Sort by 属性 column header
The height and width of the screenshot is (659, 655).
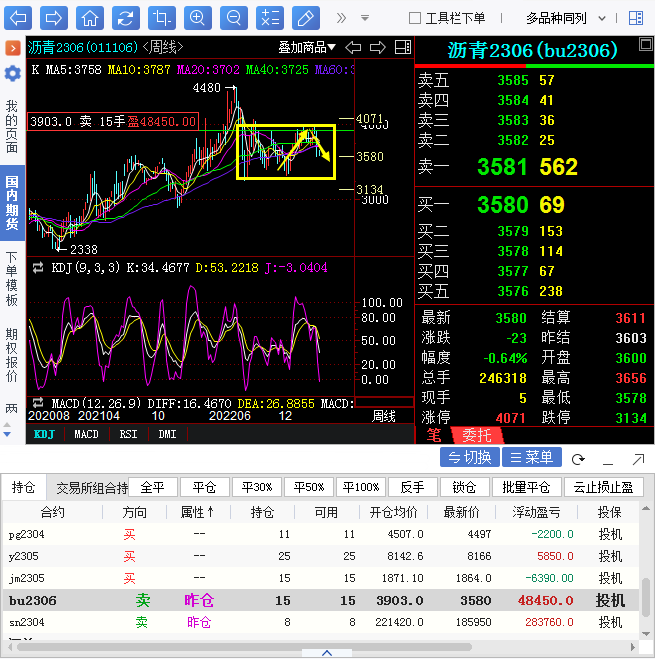click(197, 512)
